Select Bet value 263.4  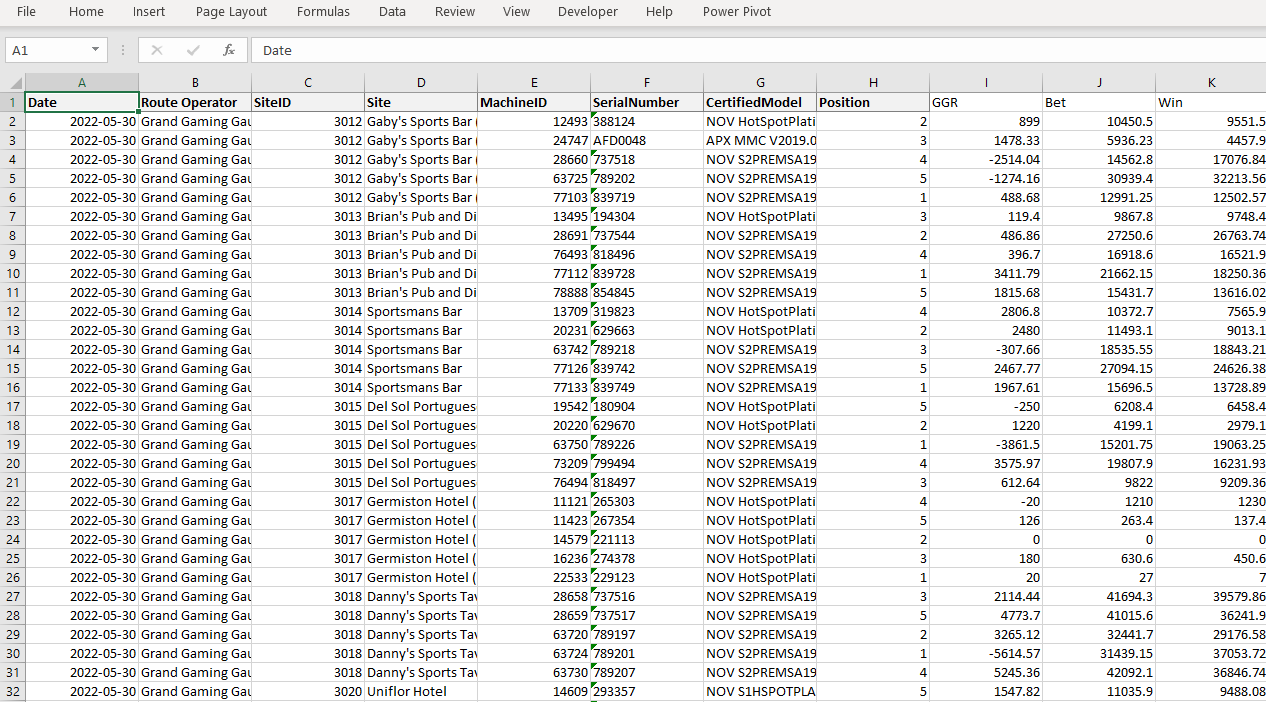click(1099, 520)
